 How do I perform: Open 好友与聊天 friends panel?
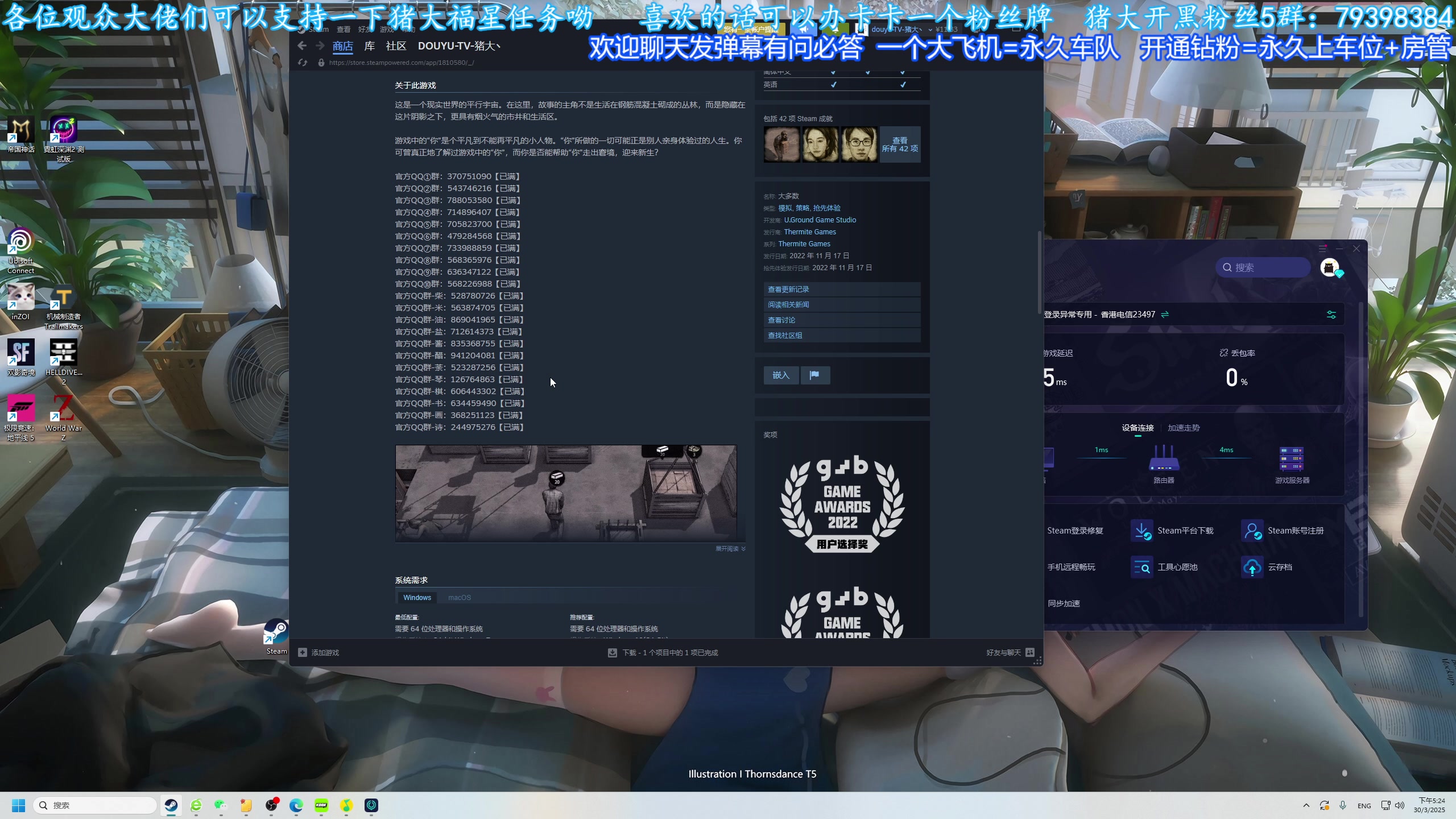[x=1010, y=653]
